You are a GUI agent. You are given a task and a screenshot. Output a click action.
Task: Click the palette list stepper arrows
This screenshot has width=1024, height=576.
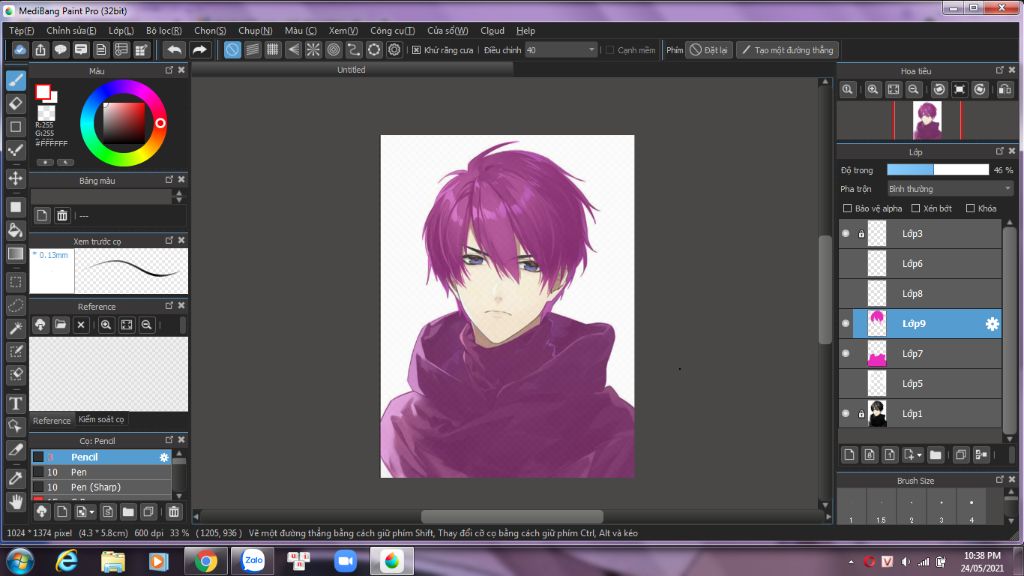[179, 197]
